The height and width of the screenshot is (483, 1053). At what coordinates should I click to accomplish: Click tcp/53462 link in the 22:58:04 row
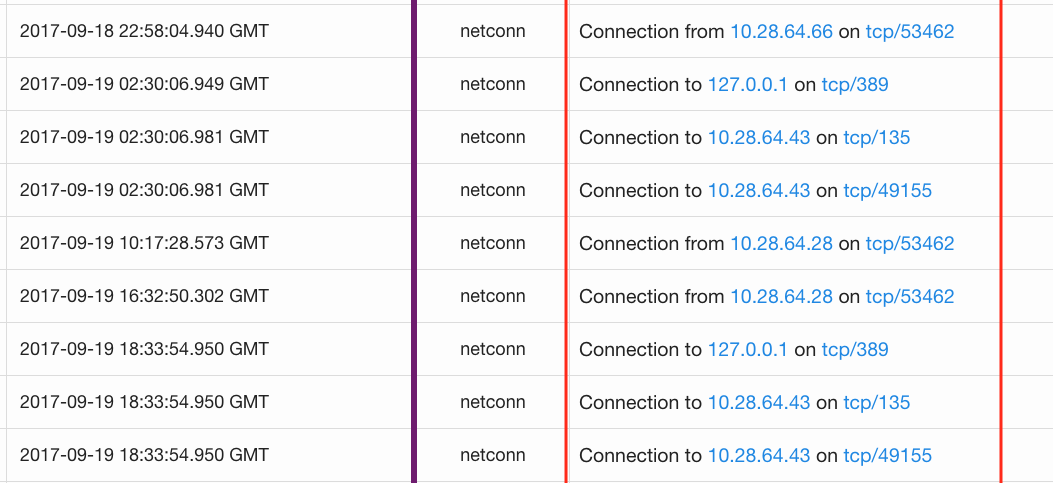[x=910, y=32]
